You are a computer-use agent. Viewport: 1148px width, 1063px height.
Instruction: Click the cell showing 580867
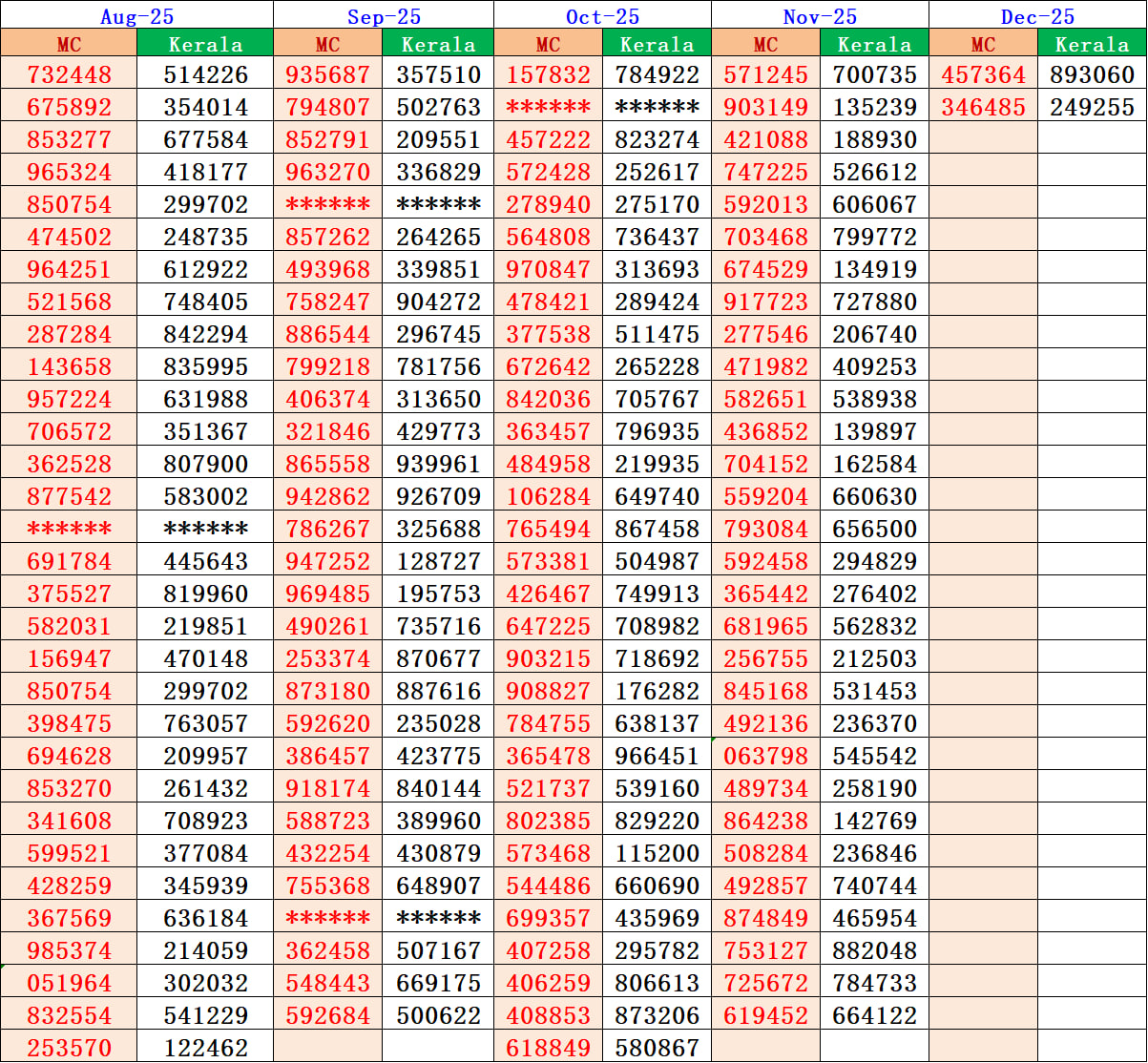(656, 1046)
